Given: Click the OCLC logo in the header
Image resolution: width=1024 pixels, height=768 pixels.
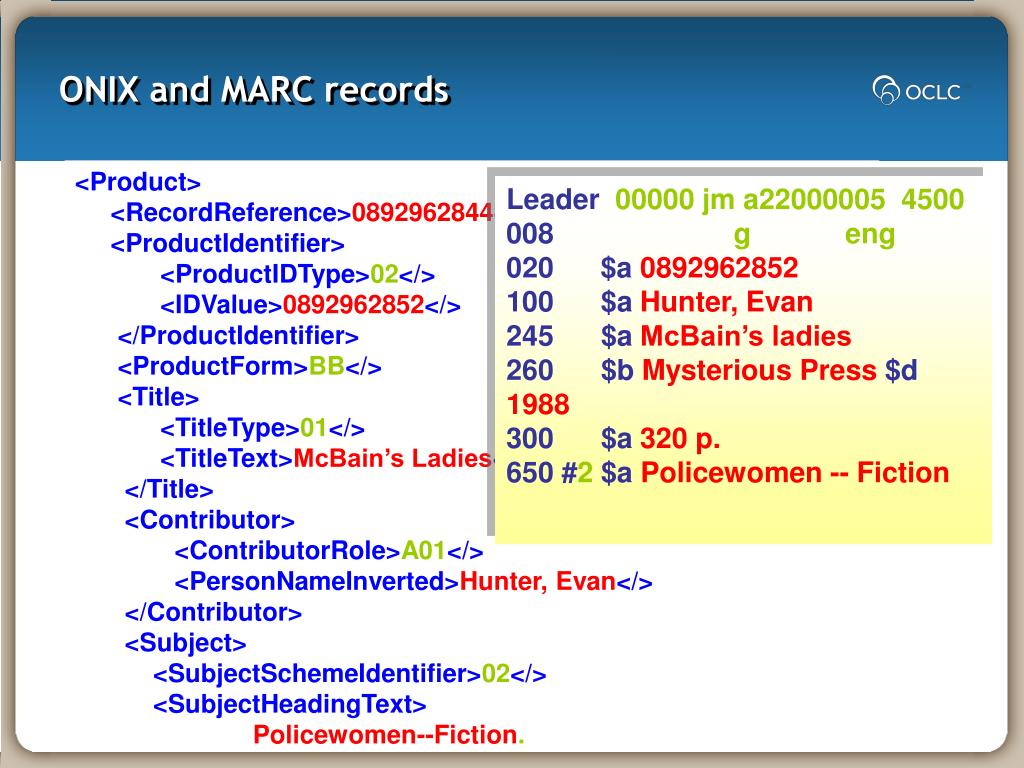Looking at the screenshot, I should 916,90.
